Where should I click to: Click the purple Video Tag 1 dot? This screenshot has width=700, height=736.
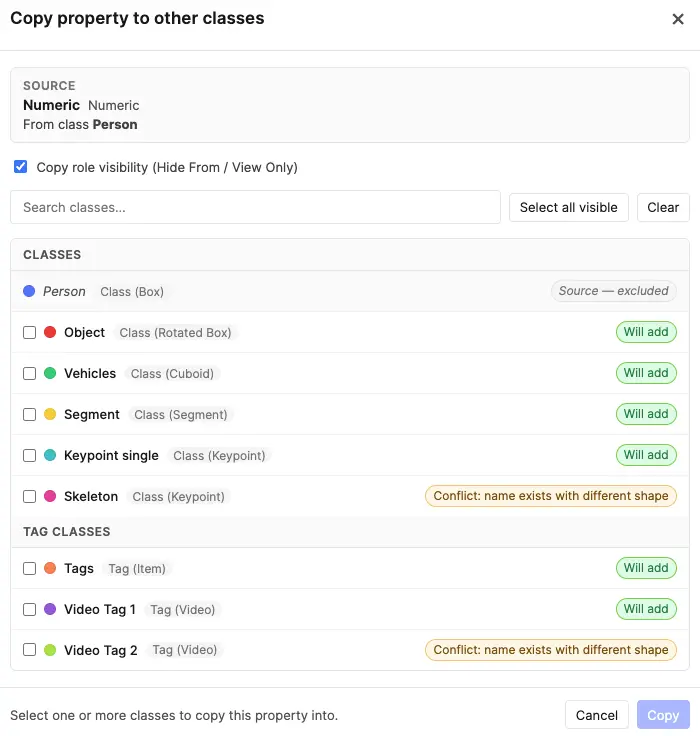pos(50,609)
